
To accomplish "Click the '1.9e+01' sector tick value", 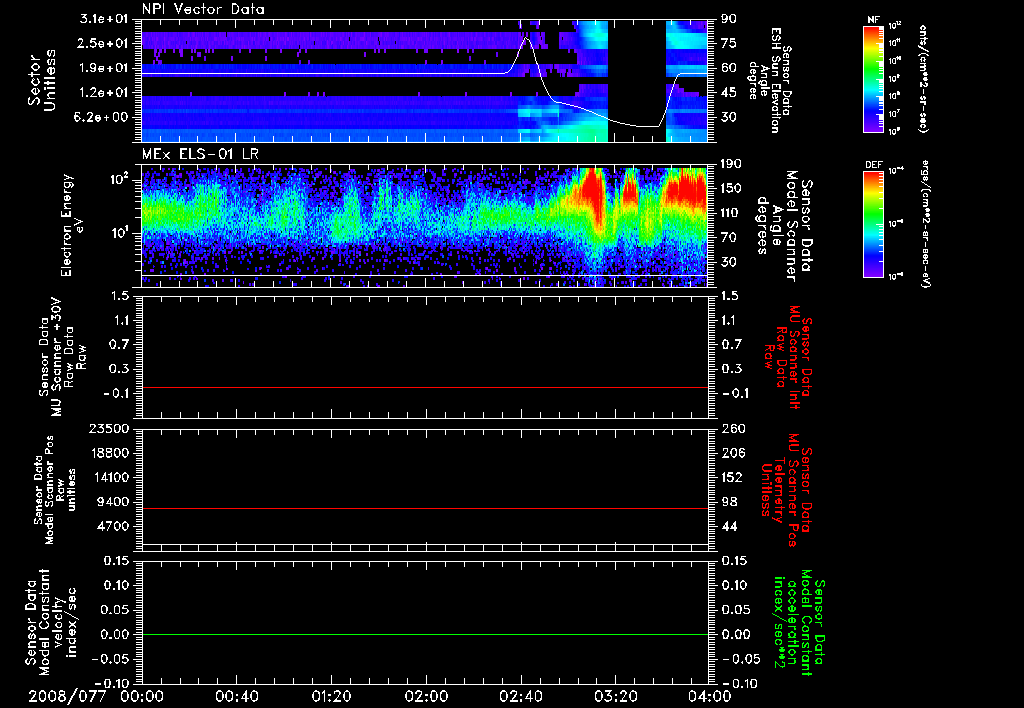I will (x=104, y=68).
